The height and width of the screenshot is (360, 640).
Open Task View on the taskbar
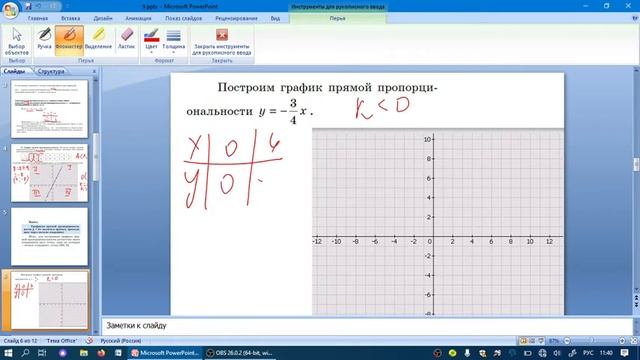(x=42, y=353)
